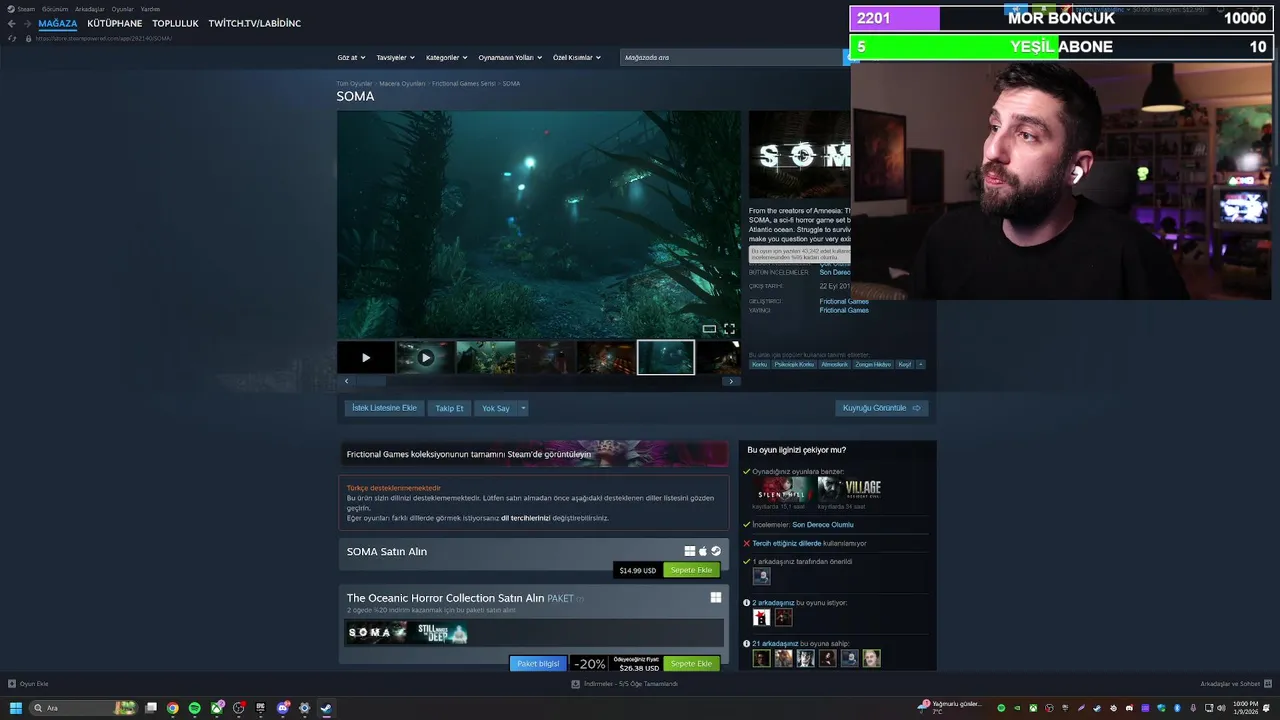Open the weather widget in taskbar
Viewport: 1280px width, 720px height.
pos(950,707)
